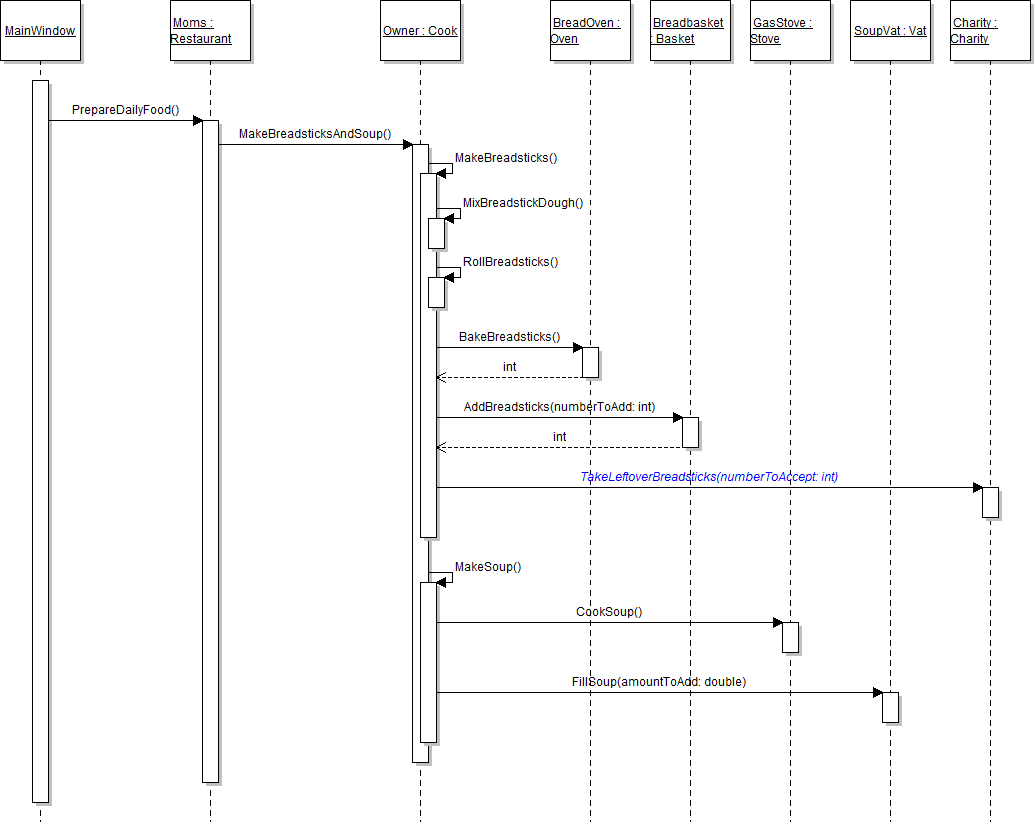Click the blue TakeLeftoverBreadsticks message text
This screenshot has width=1035, height=827.
709,477
